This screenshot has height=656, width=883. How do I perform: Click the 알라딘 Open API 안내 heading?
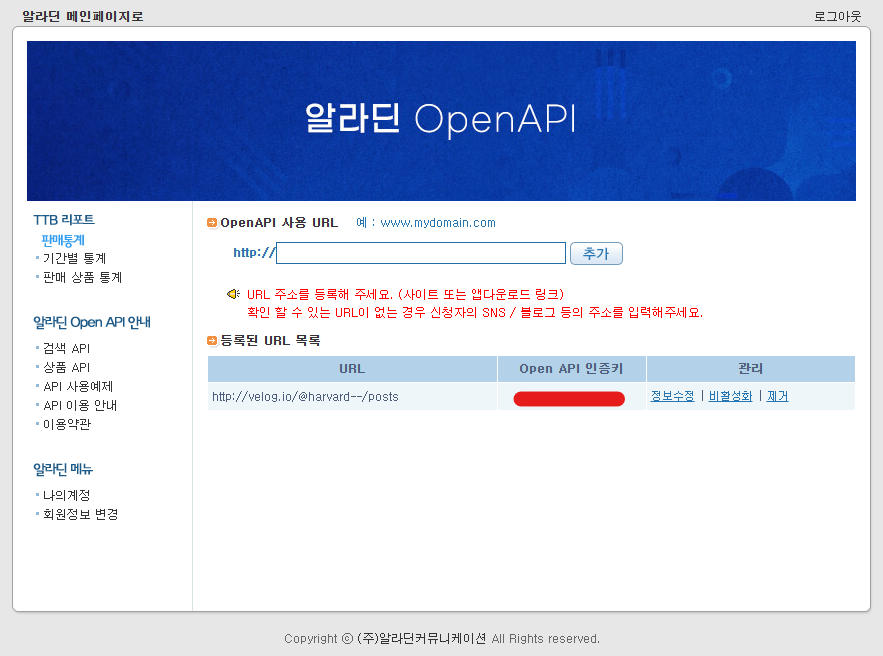click(x=92, y=323)
